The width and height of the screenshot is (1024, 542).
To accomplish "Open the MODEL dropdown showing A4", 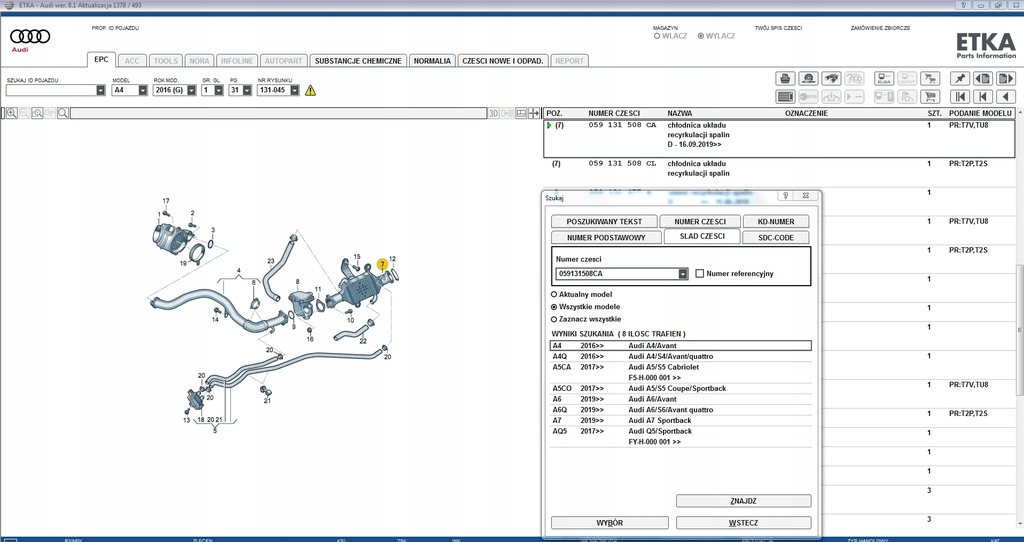I will tap(145, 90).
